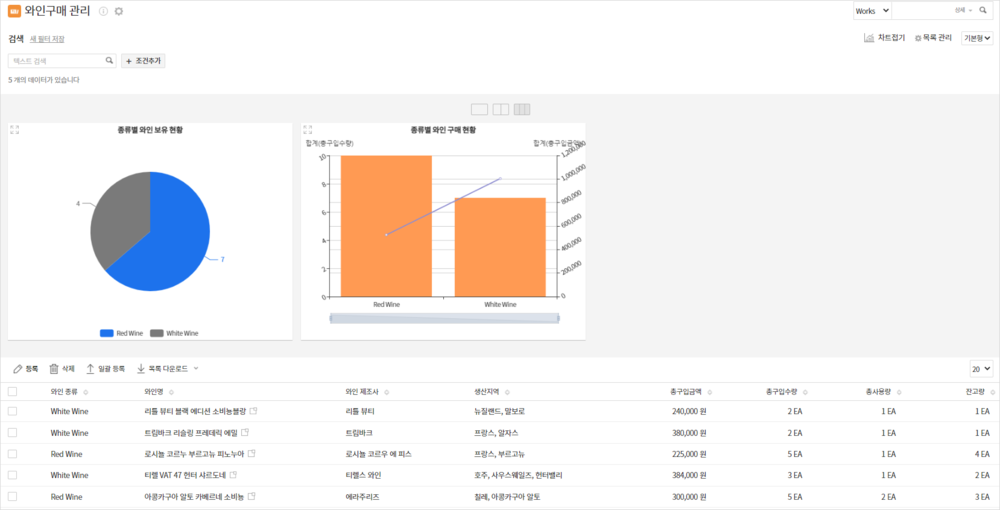Expand the pie chart 종류별 와인 보유 현황 fullscreen
Screen dimensions: 1000x510
point(14,129)
